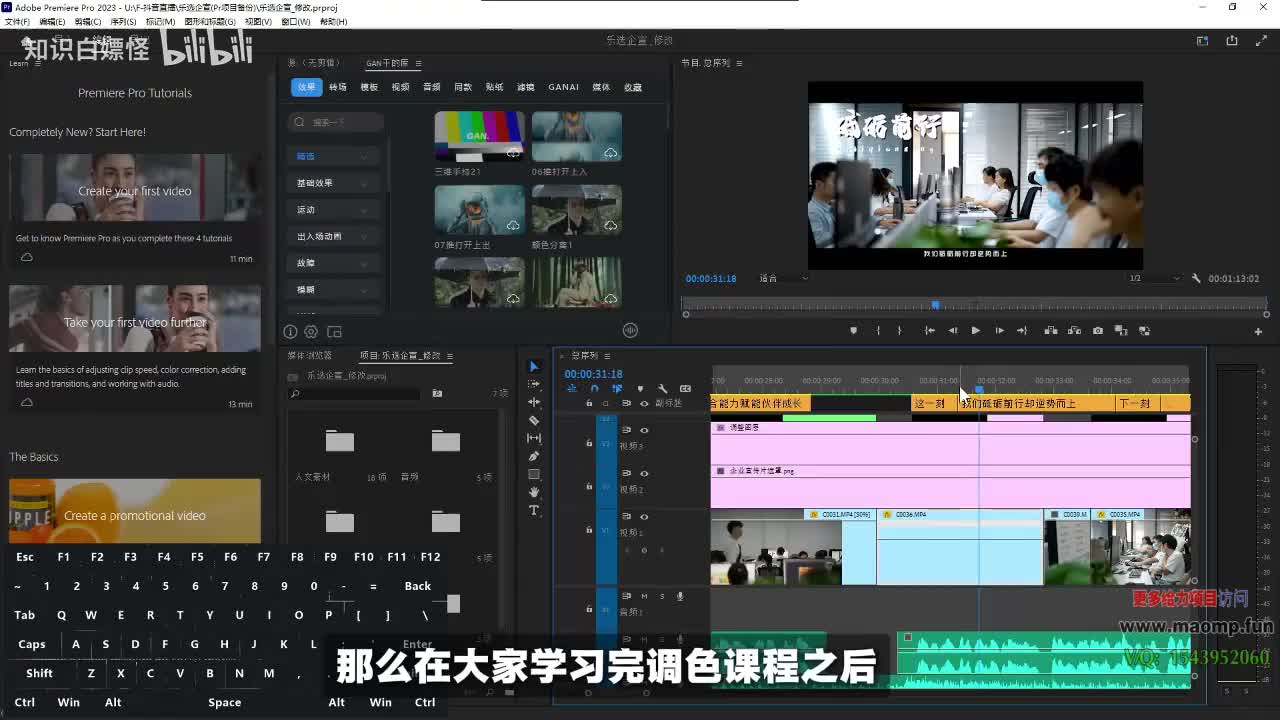
Task: Step back one frame in program monitor
Action: [x=952, y=331]
